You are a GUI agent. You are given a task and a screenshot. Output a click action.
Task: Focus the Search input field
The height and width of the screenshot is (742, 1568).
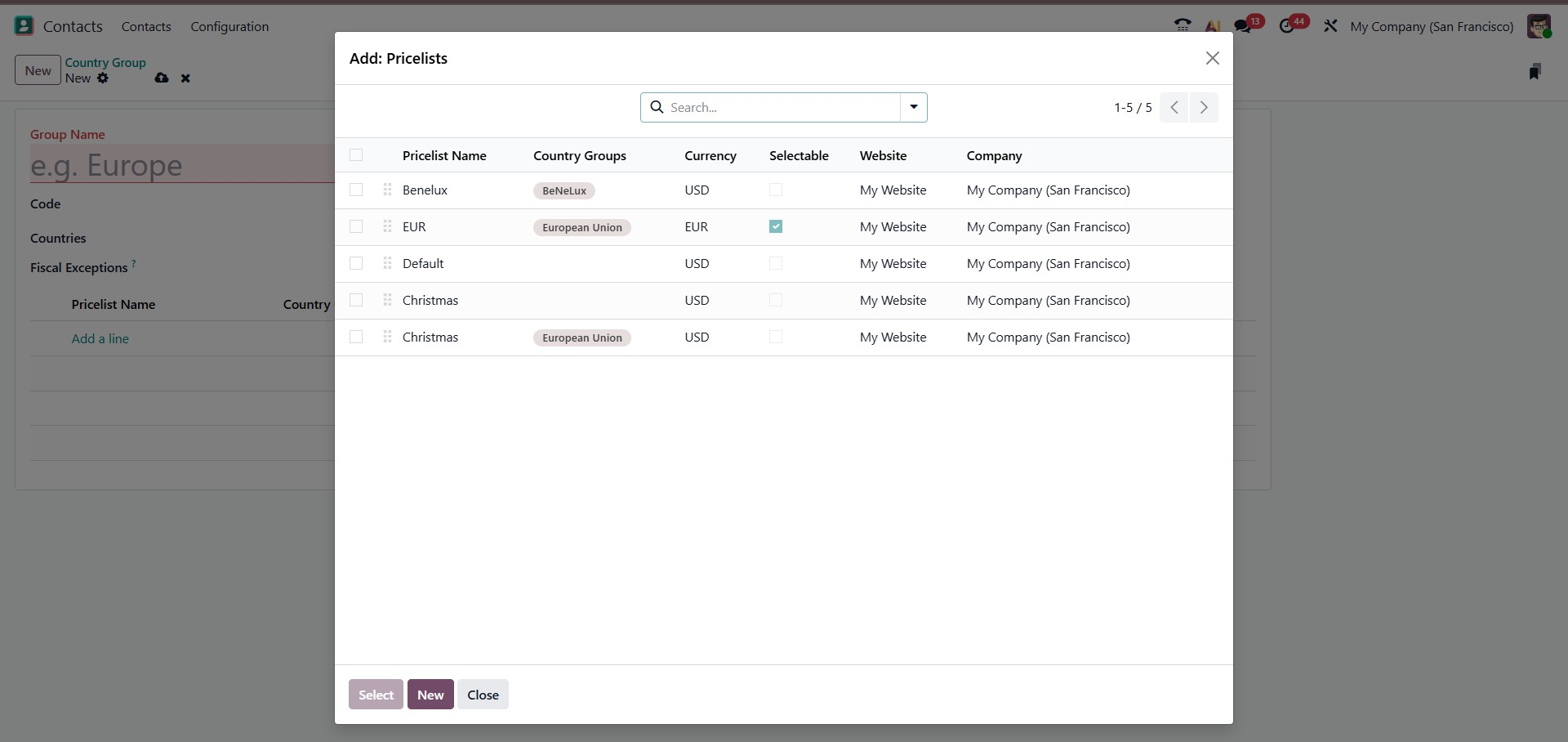pyautogui.click(x=780, y=107)
